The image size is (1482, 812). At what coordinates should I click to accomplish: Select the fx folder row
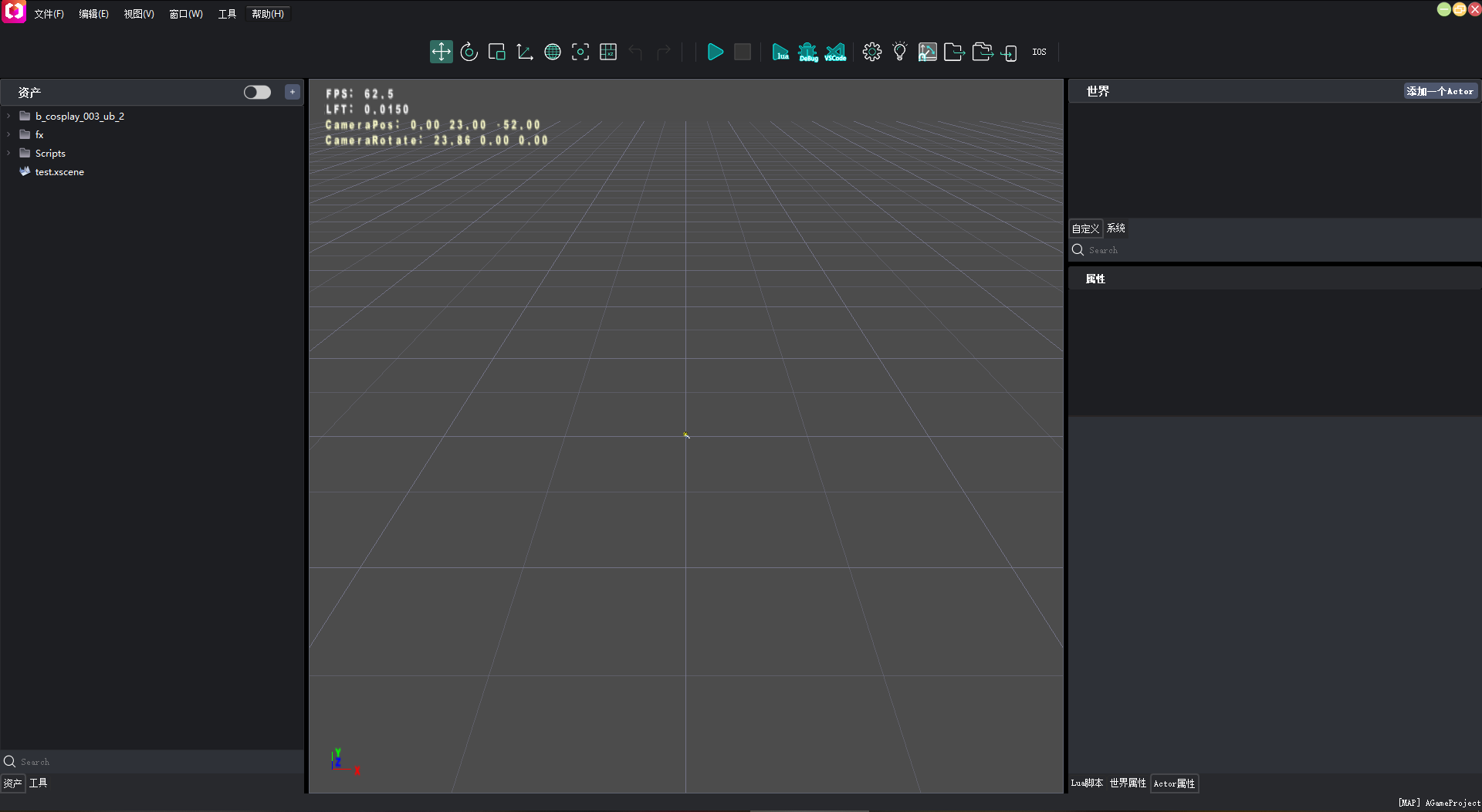(x=152, y=134)
